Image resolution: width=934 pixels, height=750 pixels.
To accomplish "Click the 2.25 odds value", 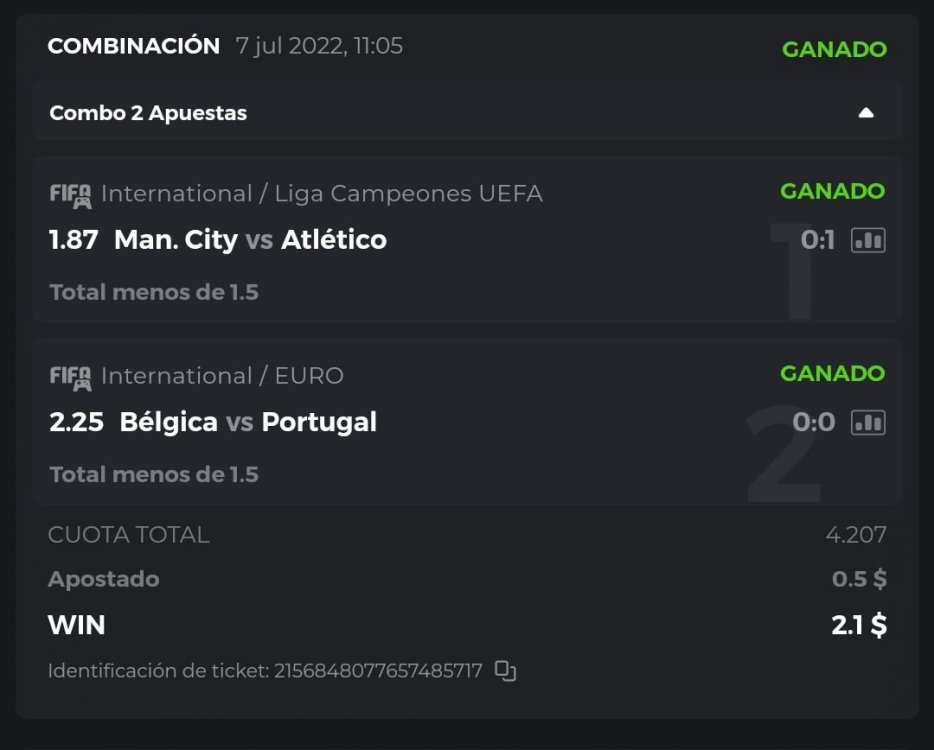I will click(76, 422).
